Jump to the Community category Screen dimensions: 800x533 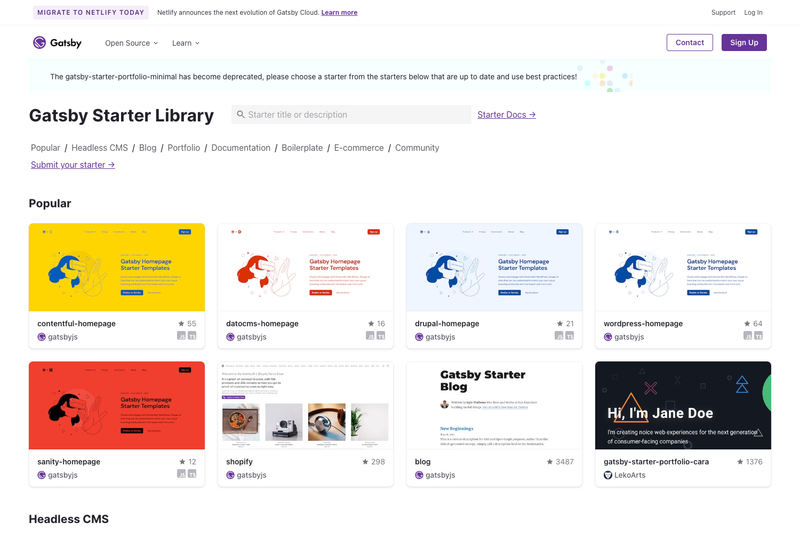(417, 148)
